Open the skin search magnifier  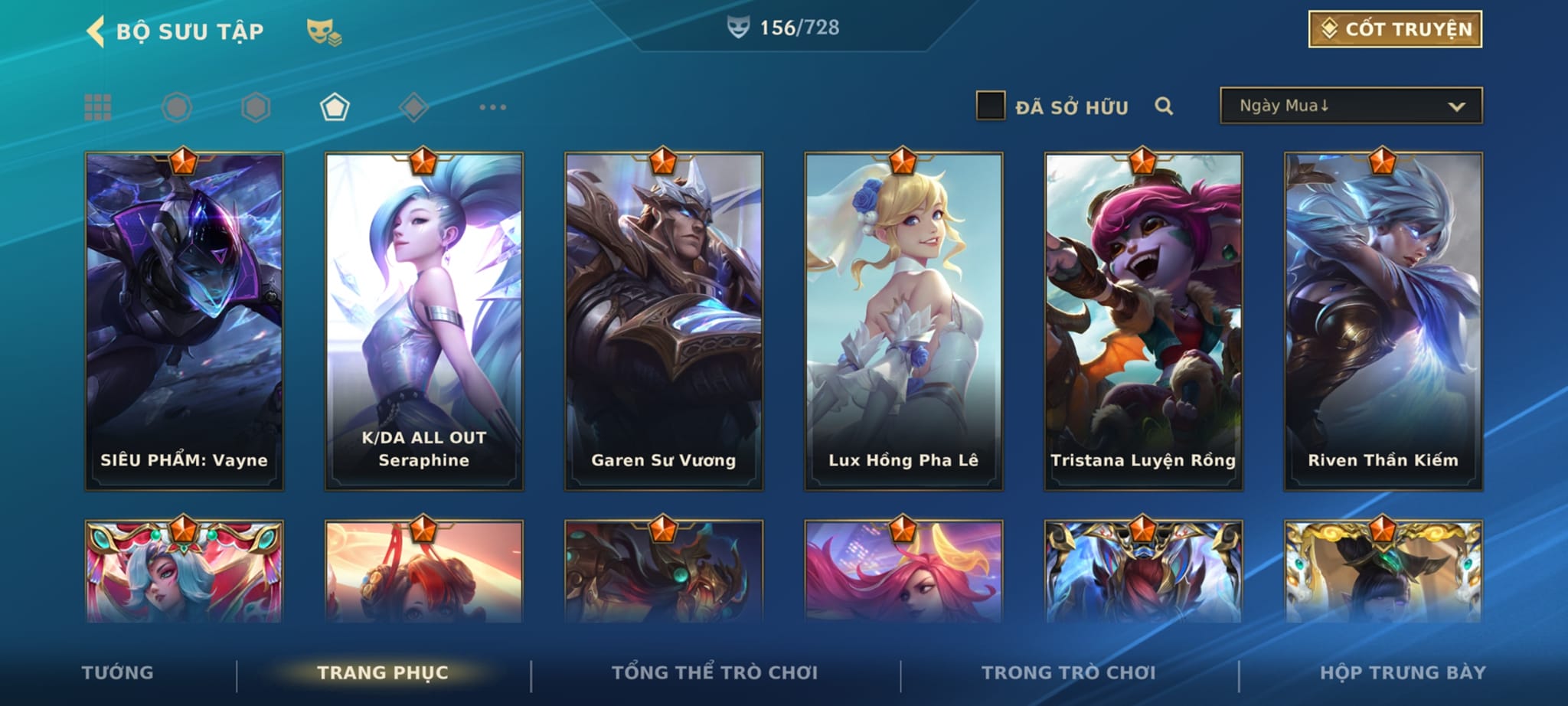click(x=1164, y=106)
